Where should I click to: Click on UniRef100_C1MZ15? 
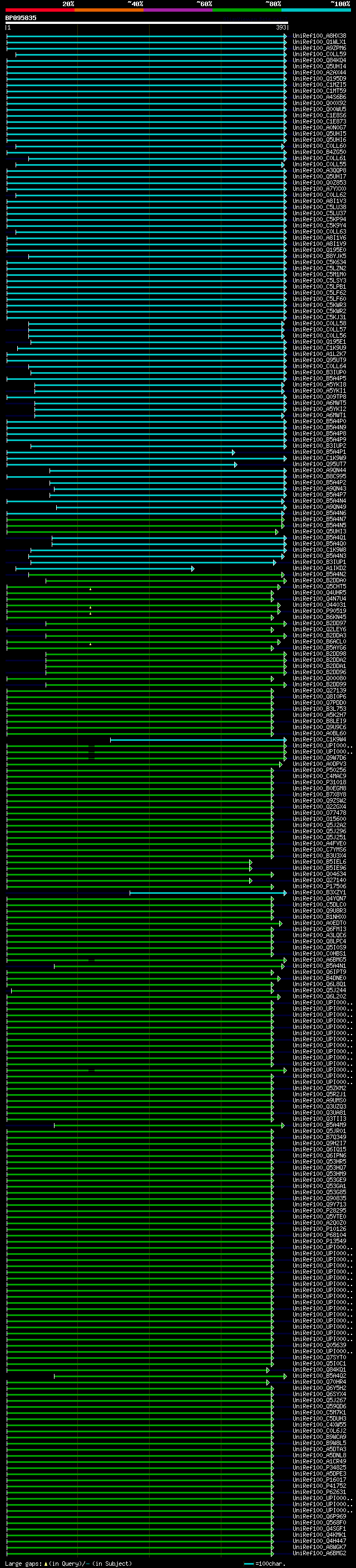click(319, 85)
